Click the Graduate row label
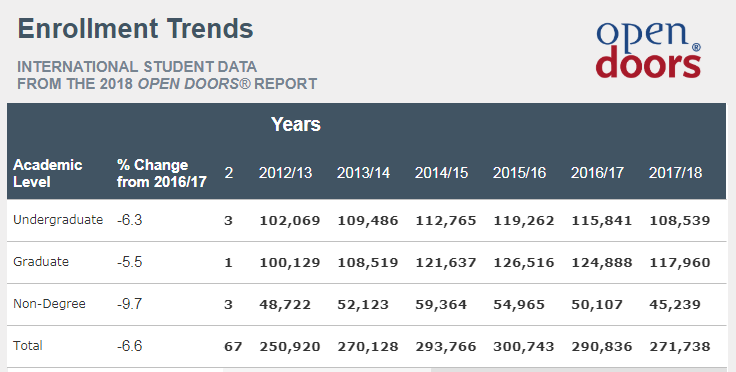736x372 pixels. (41, 262)
